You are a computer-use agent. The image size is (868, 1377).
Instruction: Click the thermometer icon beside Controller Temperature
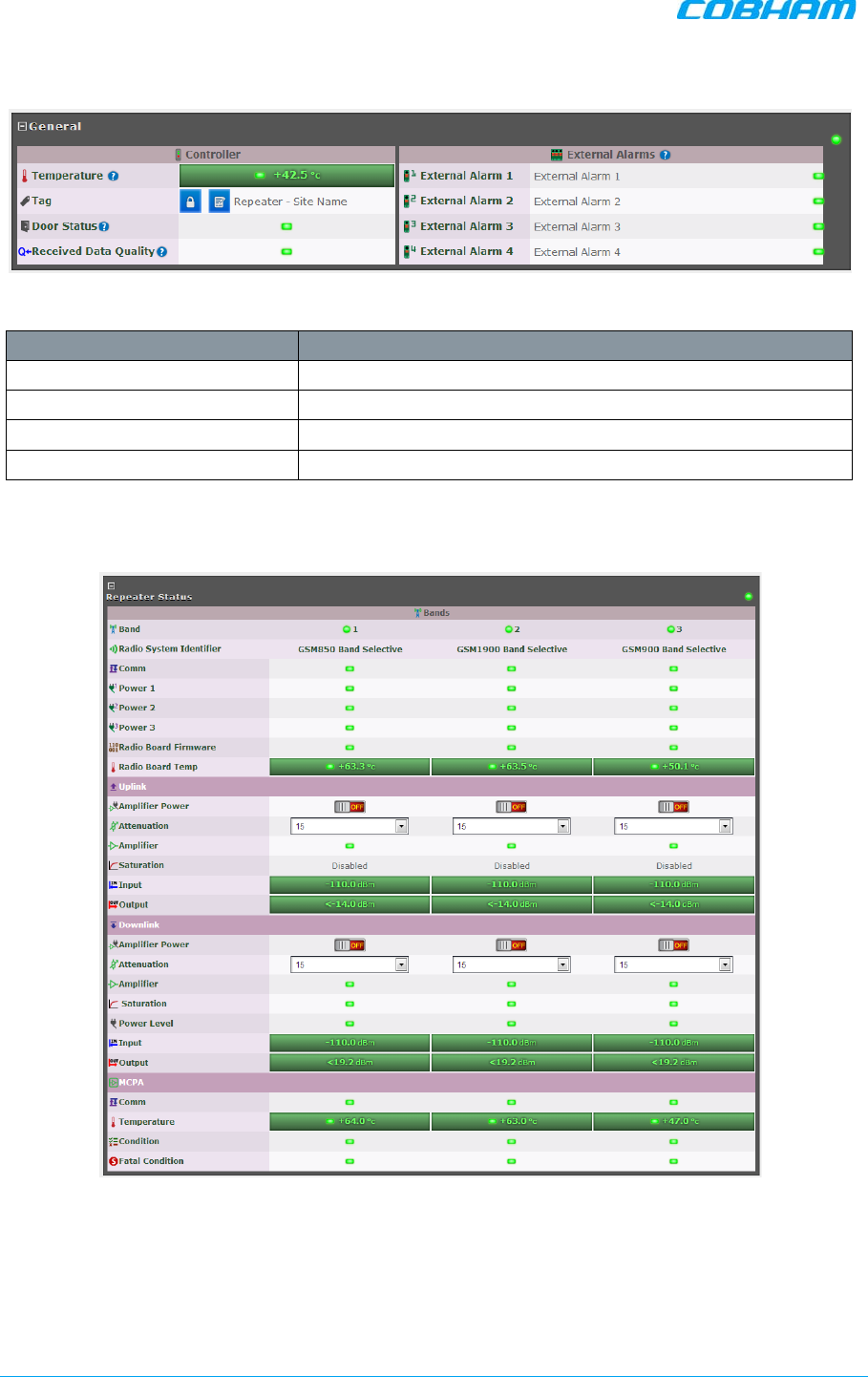pyautogui.click(x=25, y=176)
